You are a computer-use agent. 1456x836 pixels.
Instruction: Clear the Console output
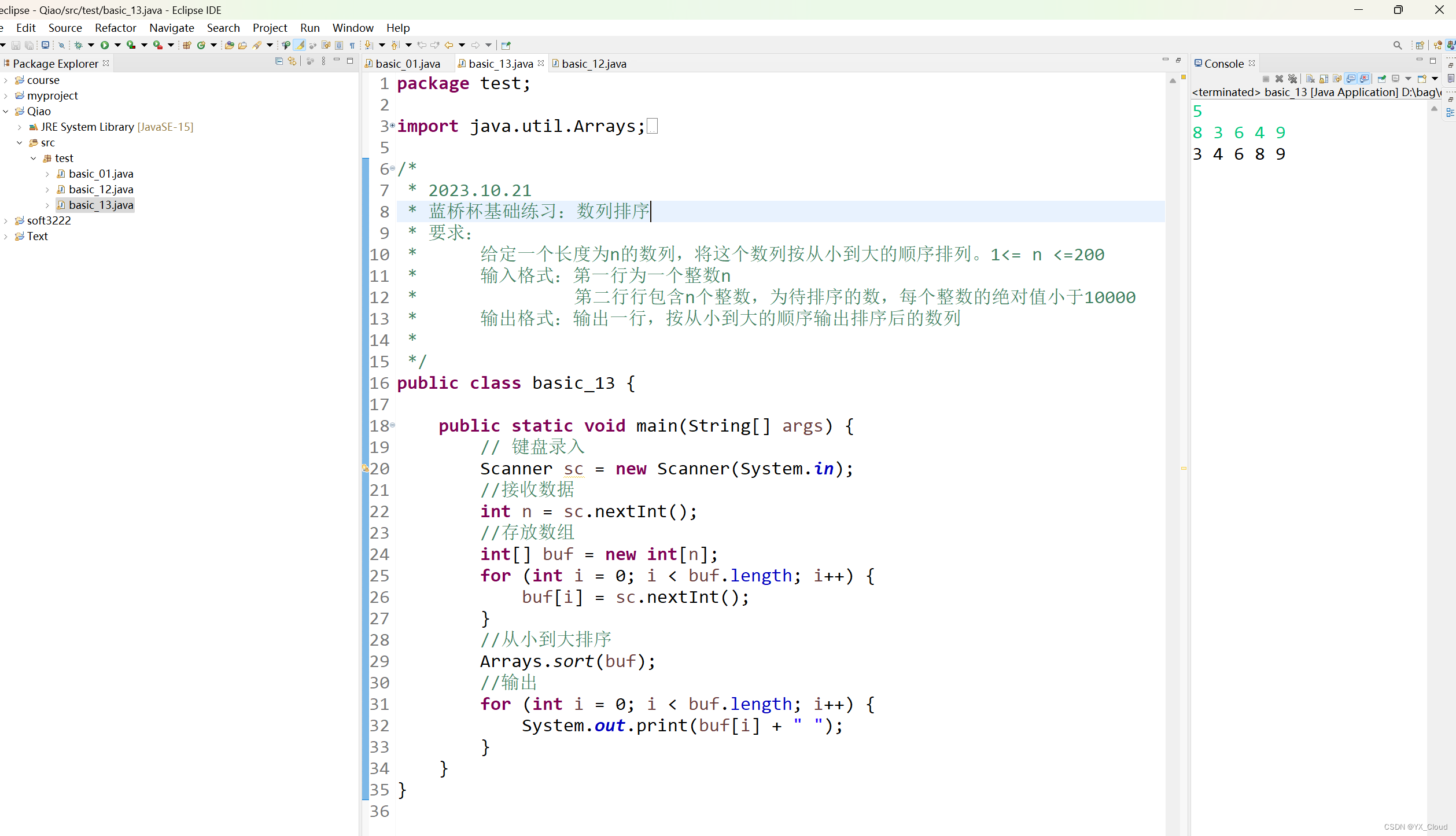pyautogui.click(x=1310, y=79)
